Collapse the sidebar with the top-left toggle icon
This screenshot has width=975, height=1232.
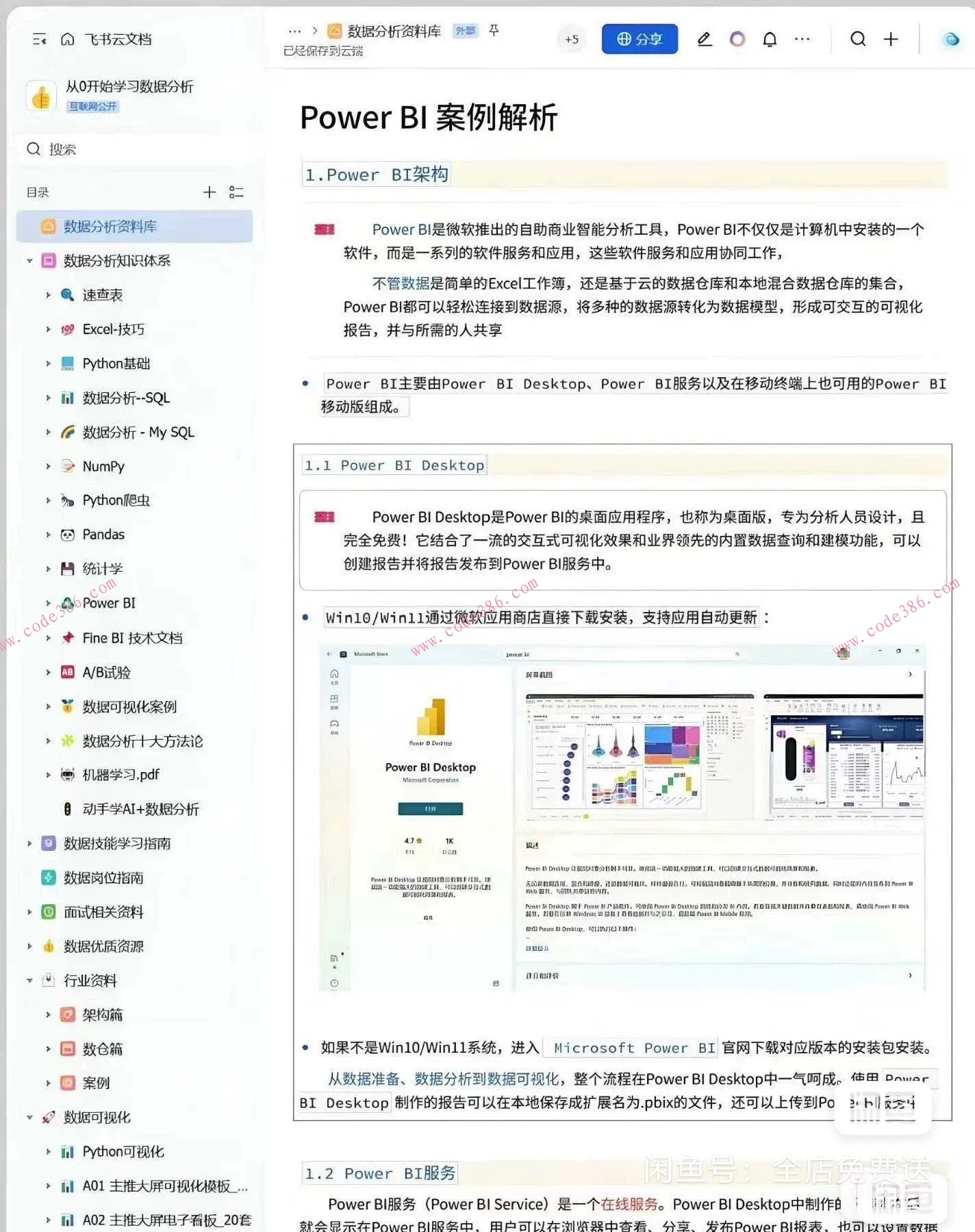click(39, 39)
